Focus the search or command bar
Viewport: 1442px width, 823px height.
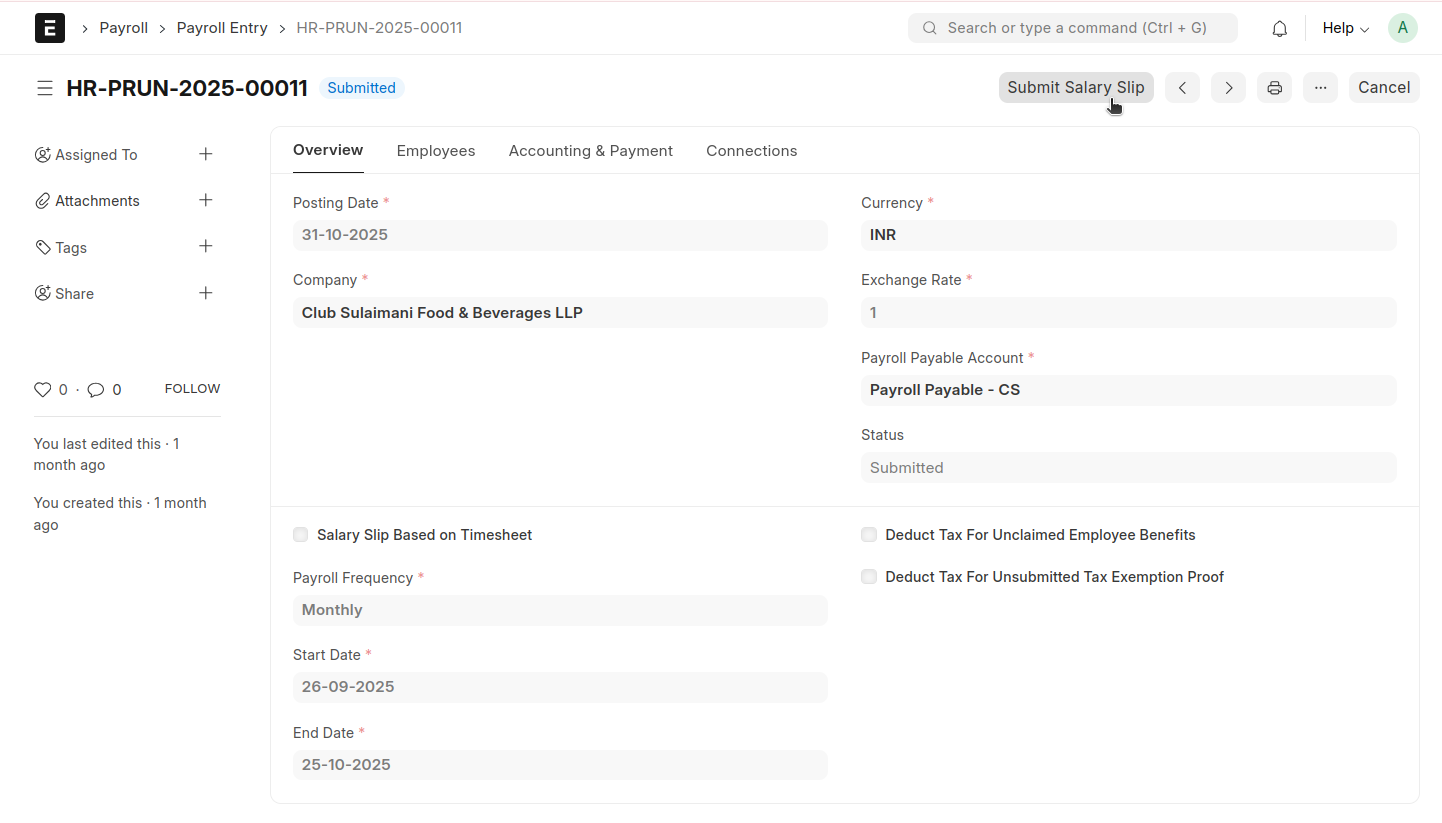(1072, 28)
